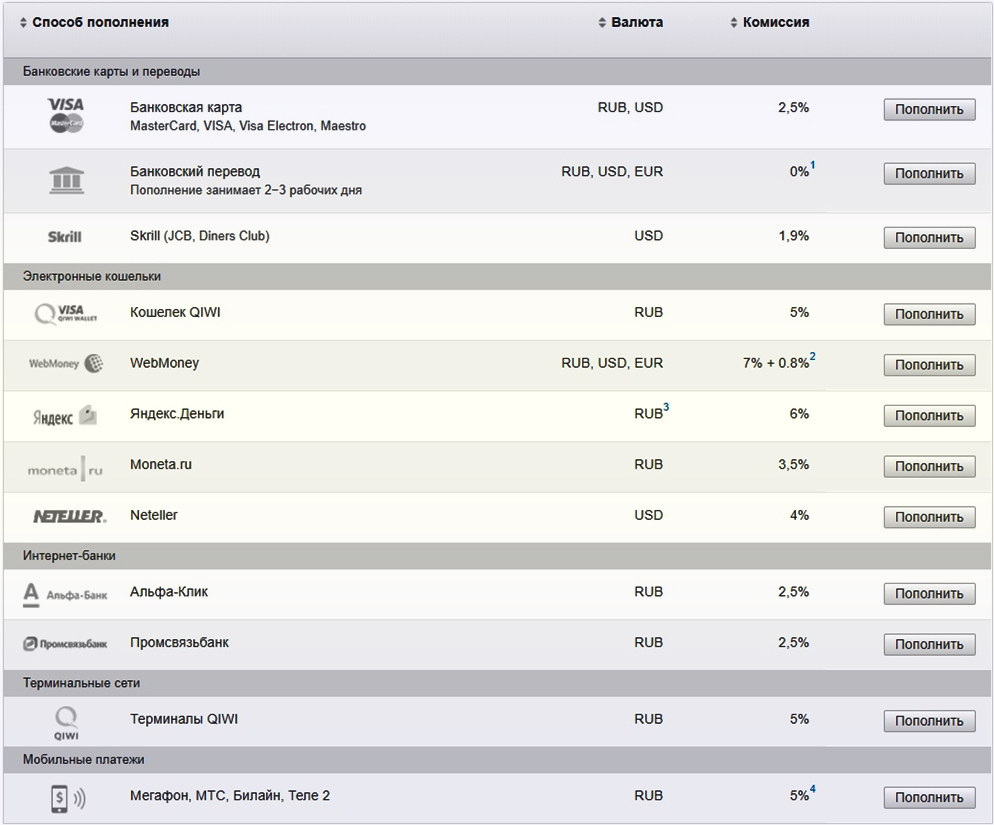Select the Промсвязьбанк logo

coord(65,644)
